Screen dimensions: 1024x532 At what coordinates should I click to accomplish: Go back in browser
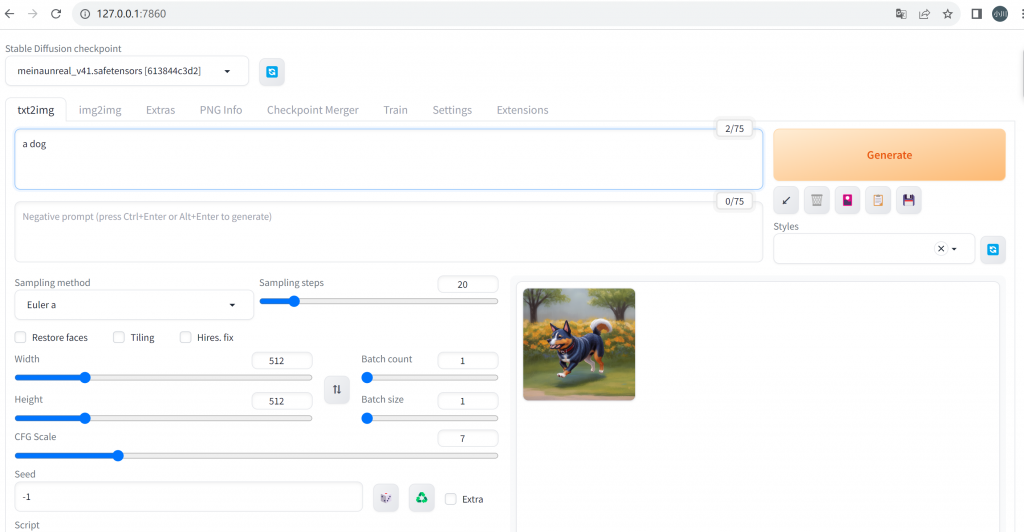click(x=10, y=14)
